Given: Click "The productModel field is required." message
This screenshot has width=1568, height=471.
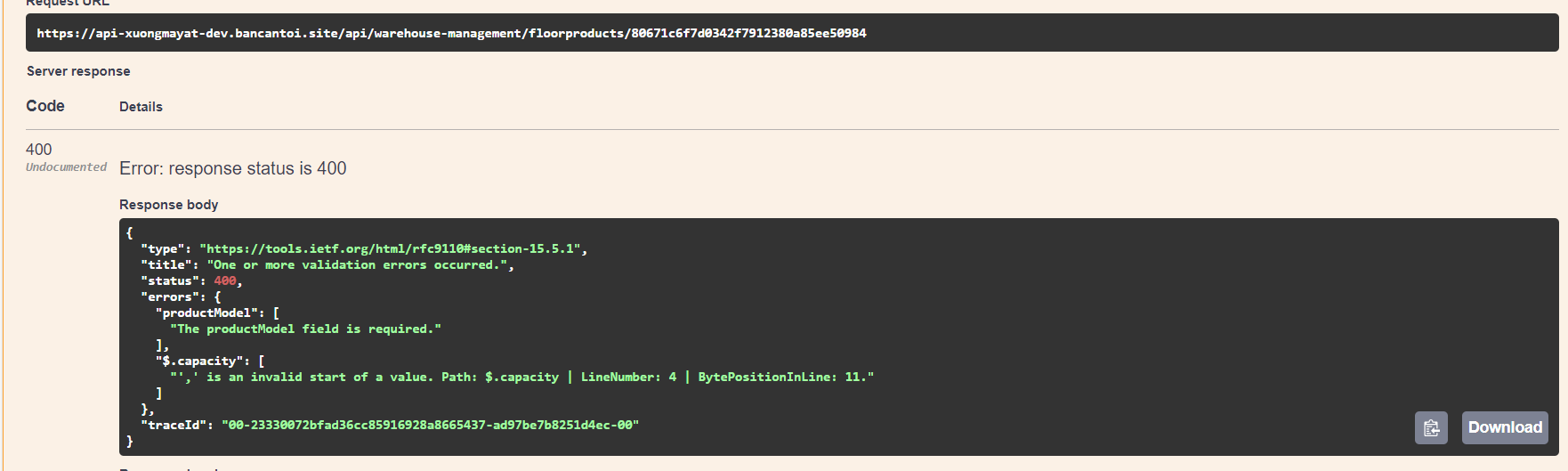Looking at the screenshot, I should tap(305, 329).
